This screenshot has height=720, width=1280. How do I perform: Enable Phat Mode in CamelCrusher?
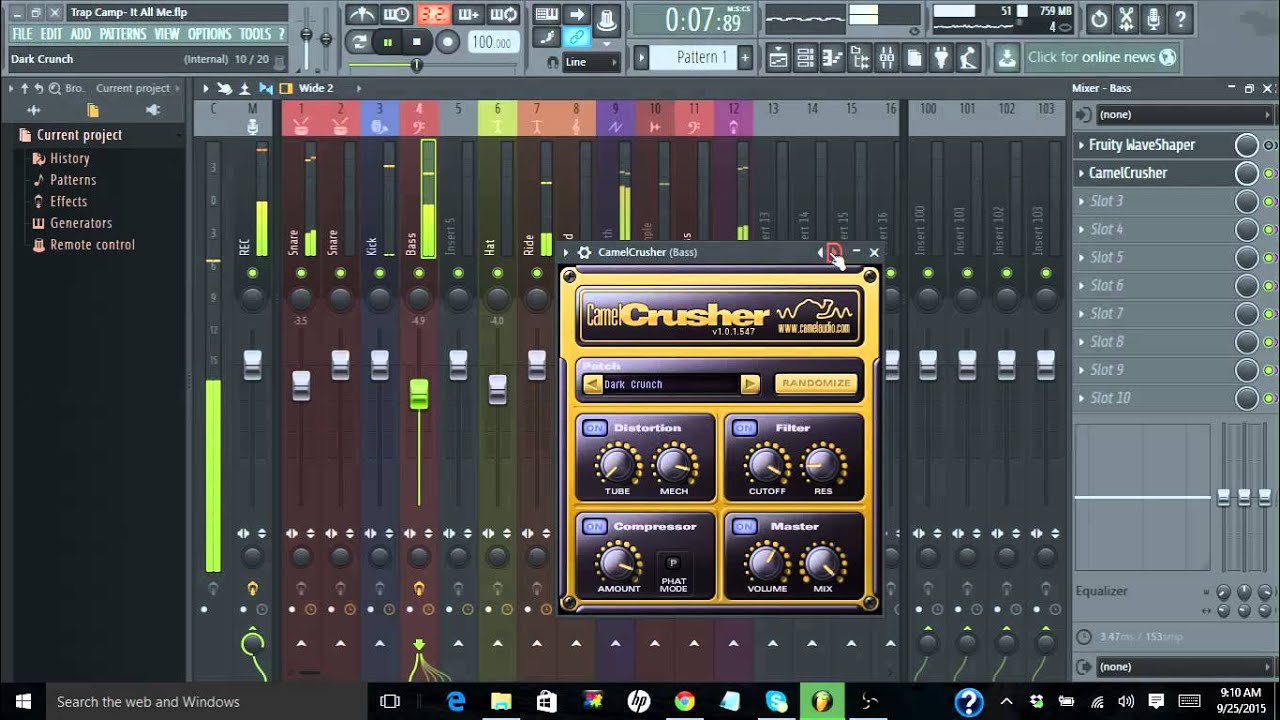pos(673,563)
